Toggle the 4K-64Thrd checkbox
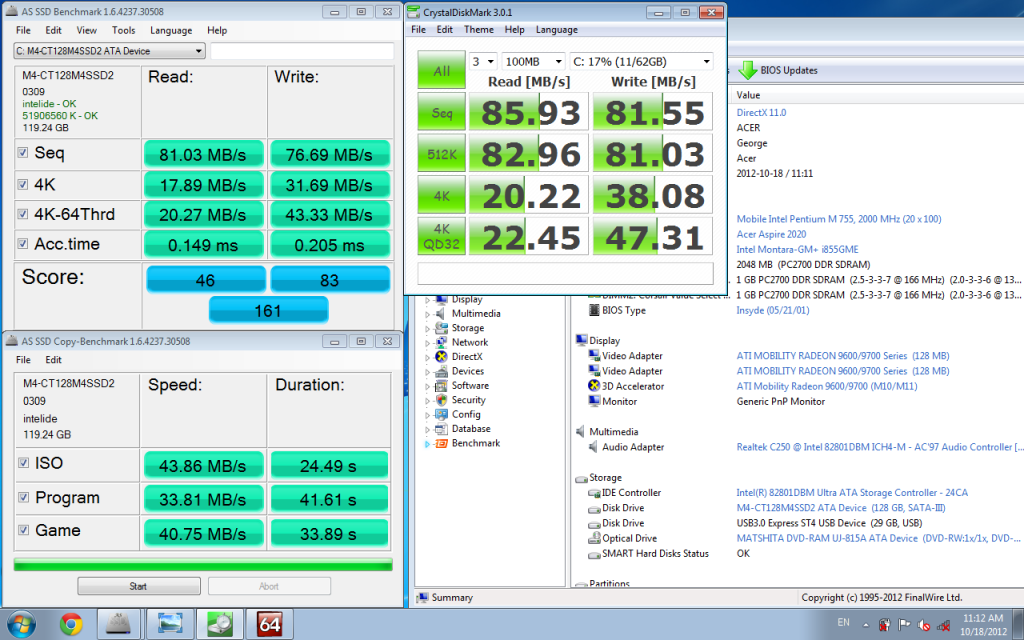The width and height of the screenshot is (1024, 640). point(23,213)
